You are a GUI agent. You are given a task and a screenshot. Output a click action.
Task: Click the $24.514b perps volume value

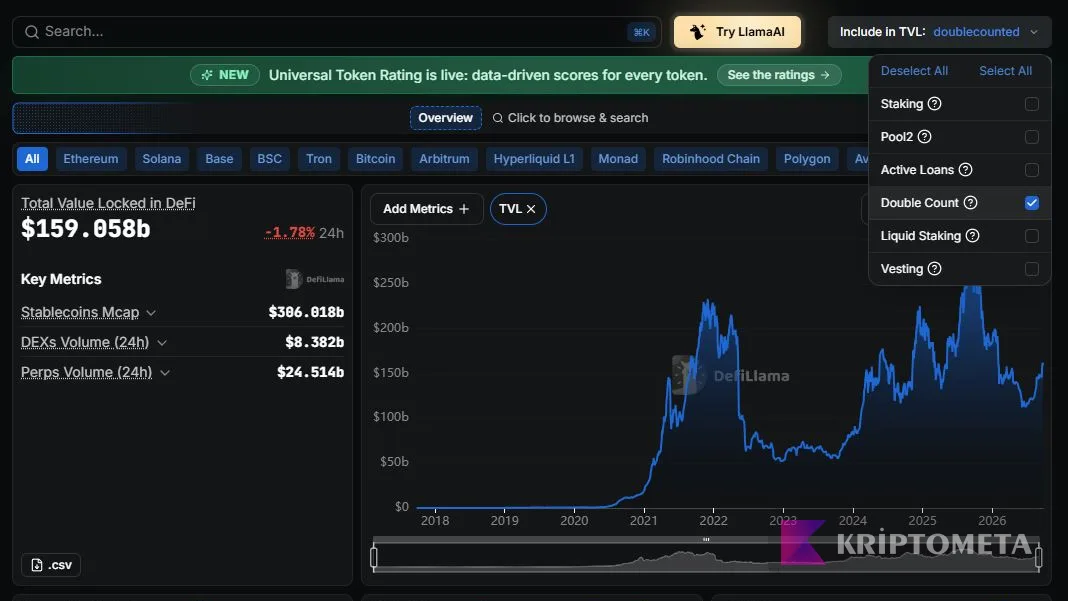pyautogui.click(x=310, y=372)
